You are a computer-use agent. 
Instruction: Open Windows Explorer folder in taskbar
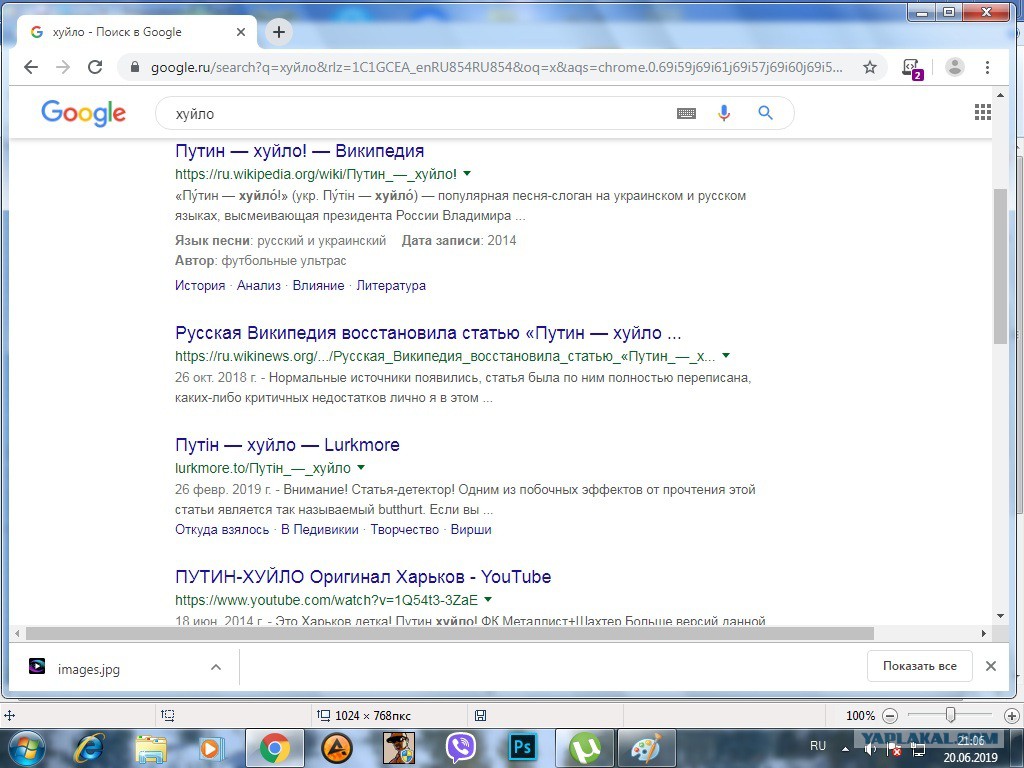(151, 748)
